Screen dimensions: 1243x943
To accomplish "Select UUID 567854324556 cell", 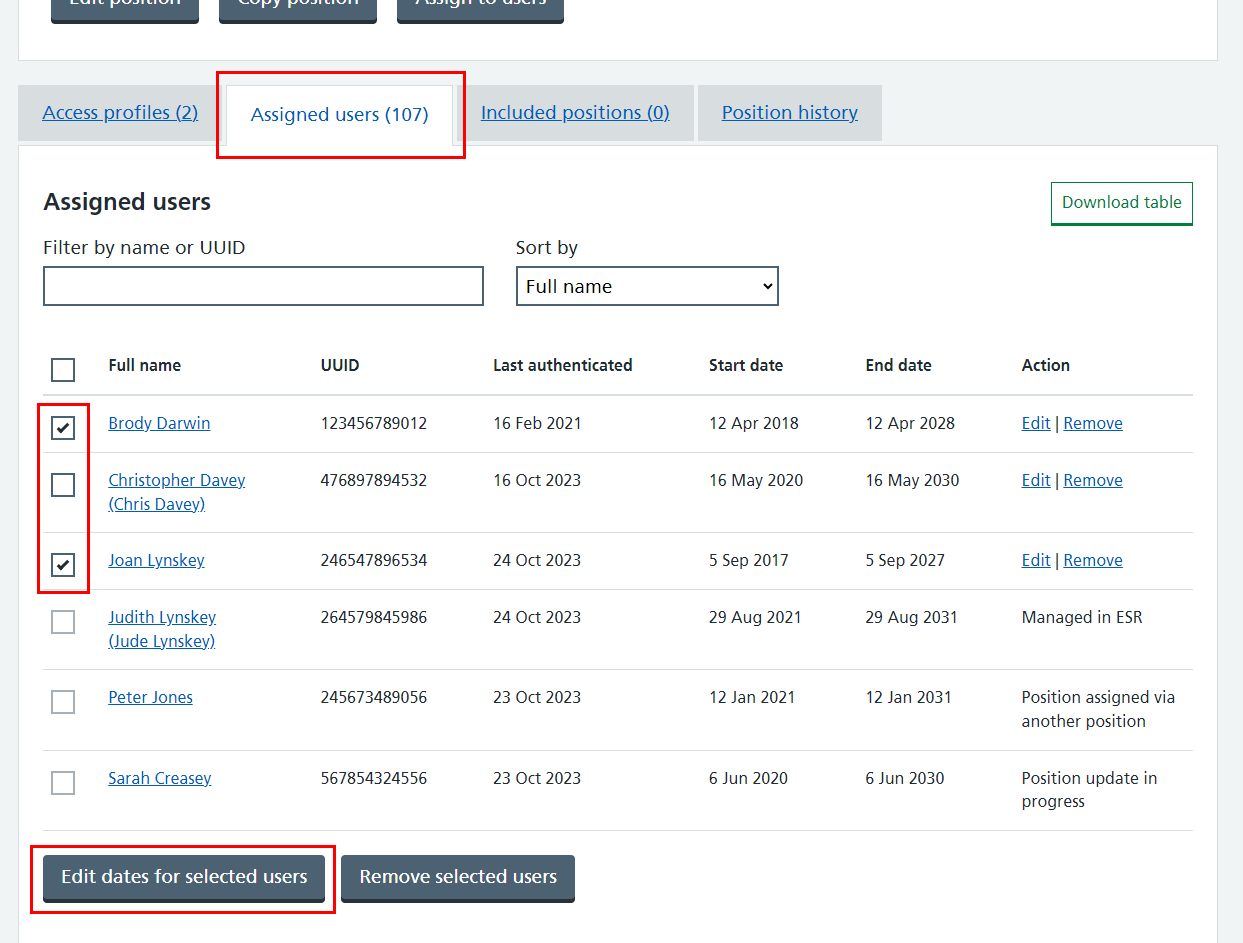I will (374, 778).
